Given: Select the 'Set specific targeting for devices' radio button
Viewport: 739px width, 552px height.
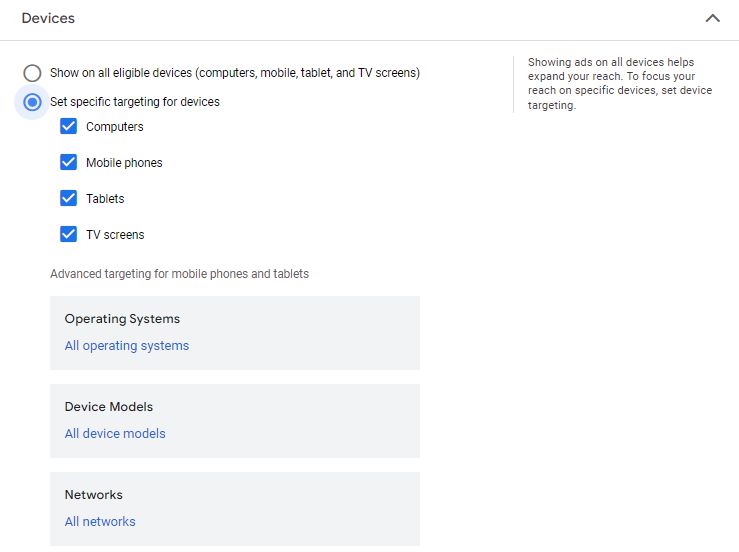Looking at the screenshot, I should tap(33, 102).
